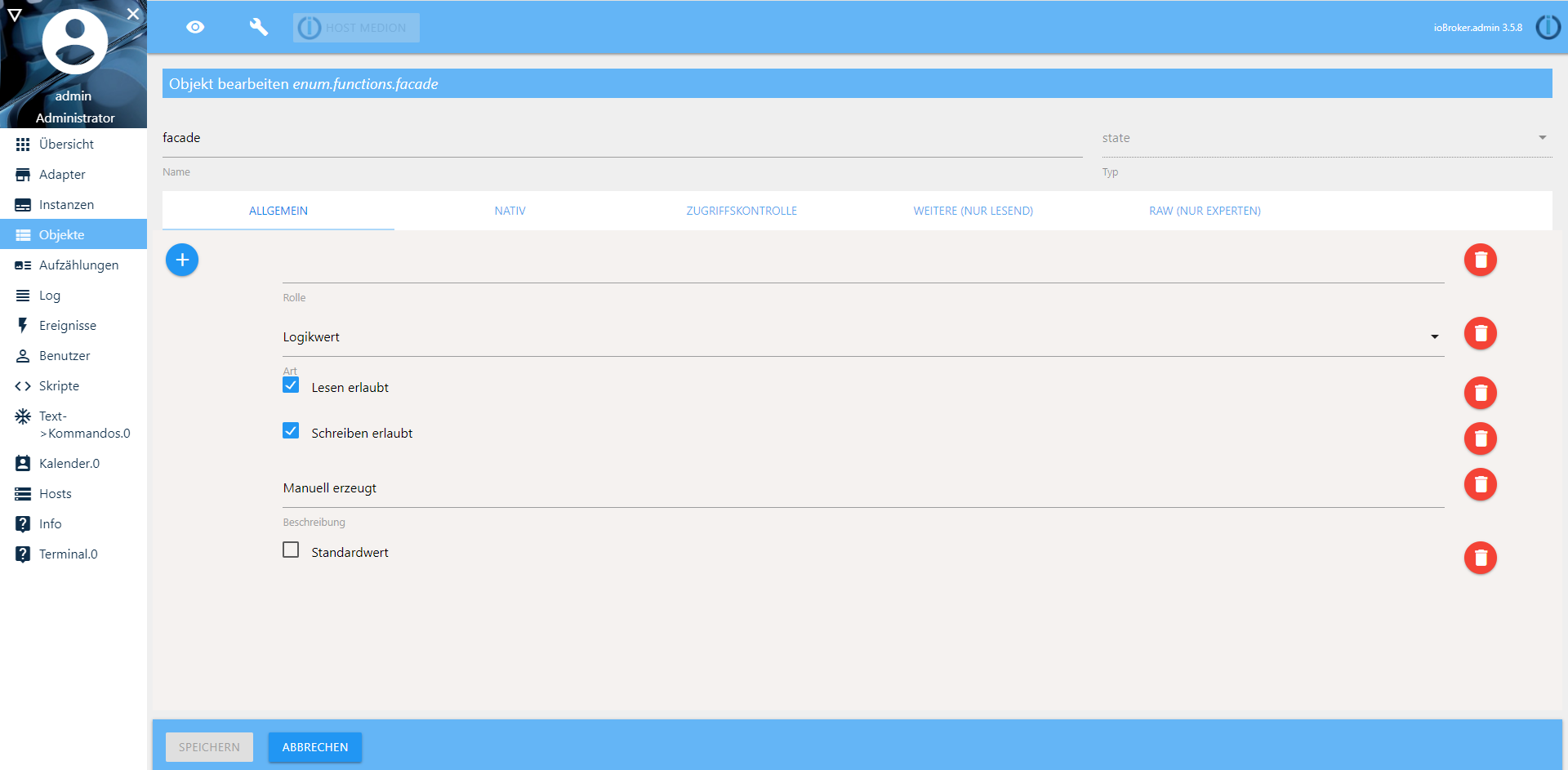This screenshot has height=770, width=1568.
Task: Click the blue plus add-attribute button
Action: coord(182,260)
